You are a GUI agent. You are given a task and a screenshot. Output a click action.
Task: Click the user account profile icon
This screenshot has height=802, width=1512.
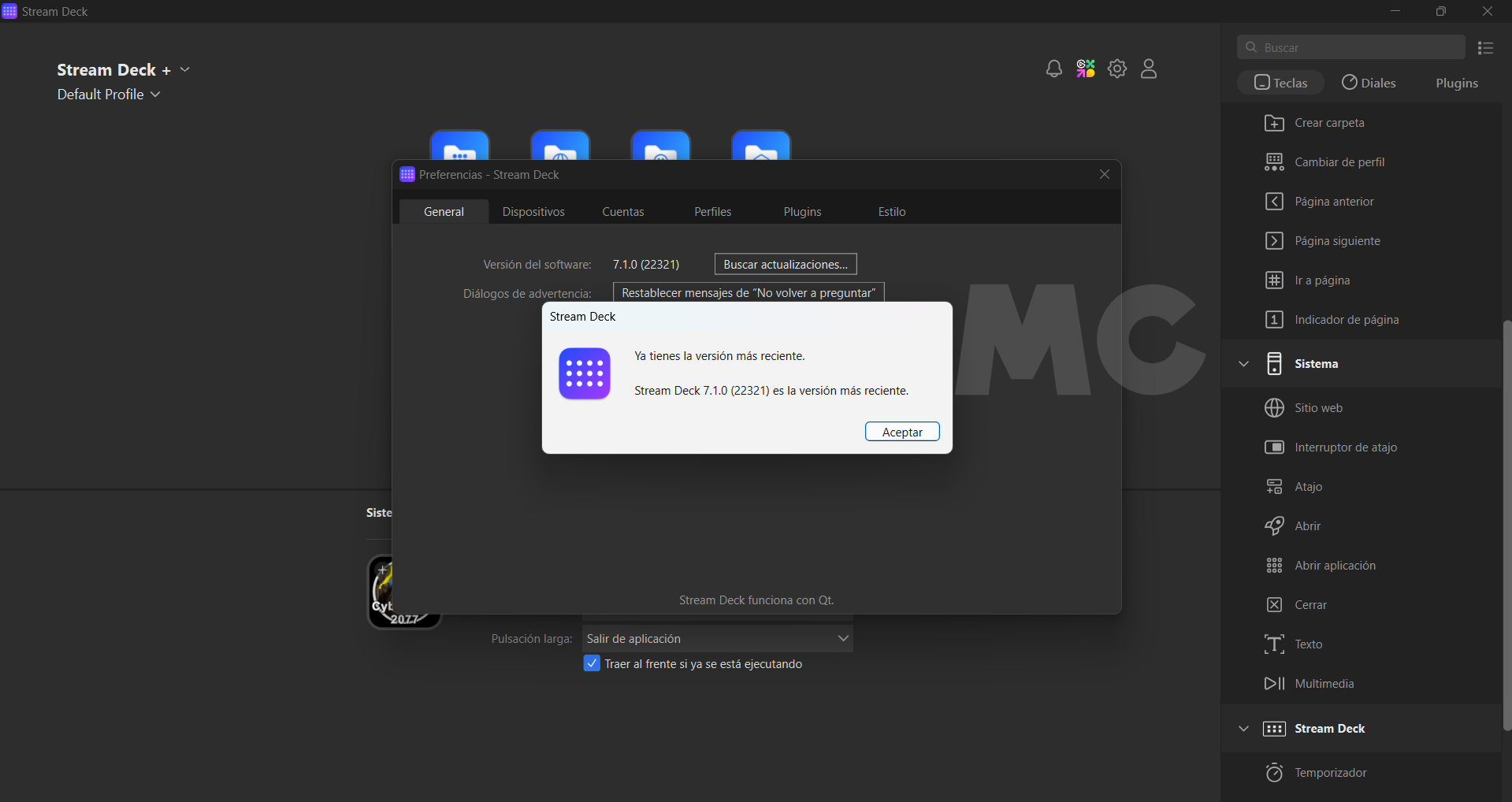pyautogui.click(x=1149, y=69)
